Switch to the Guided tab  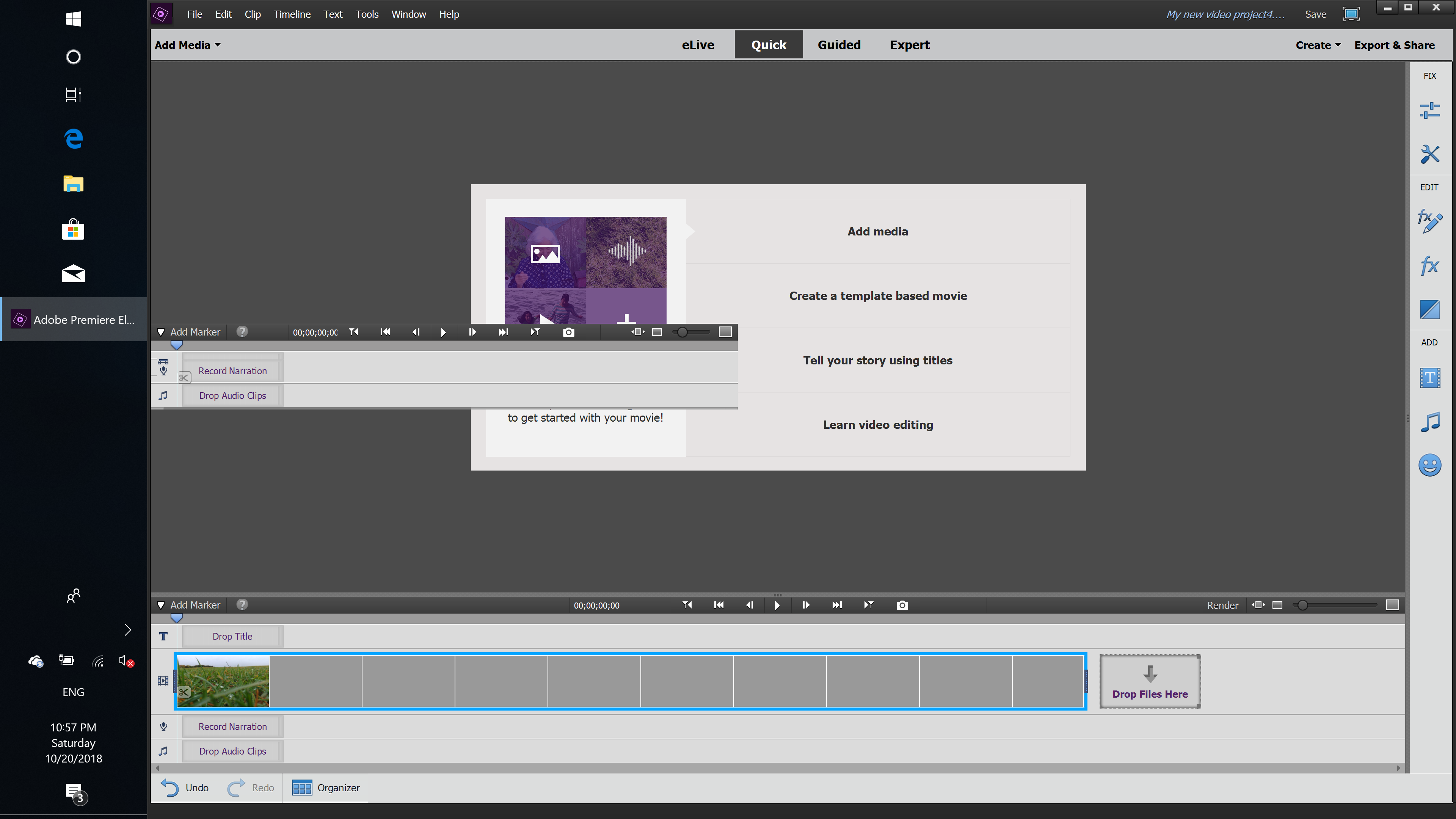(x=839, y=45)
